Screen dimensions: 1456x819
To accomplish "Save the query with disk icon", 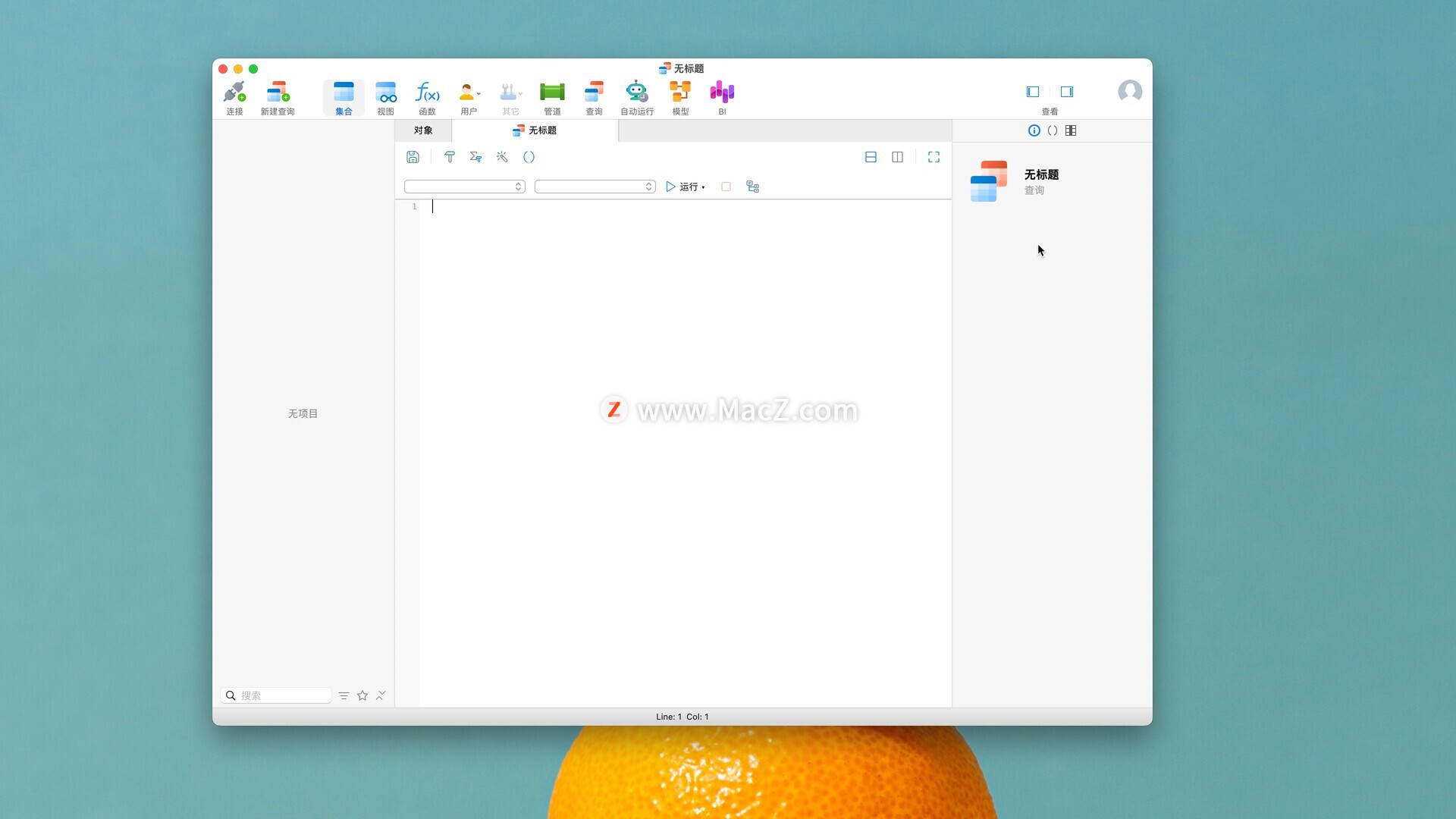I will [413, 157].
